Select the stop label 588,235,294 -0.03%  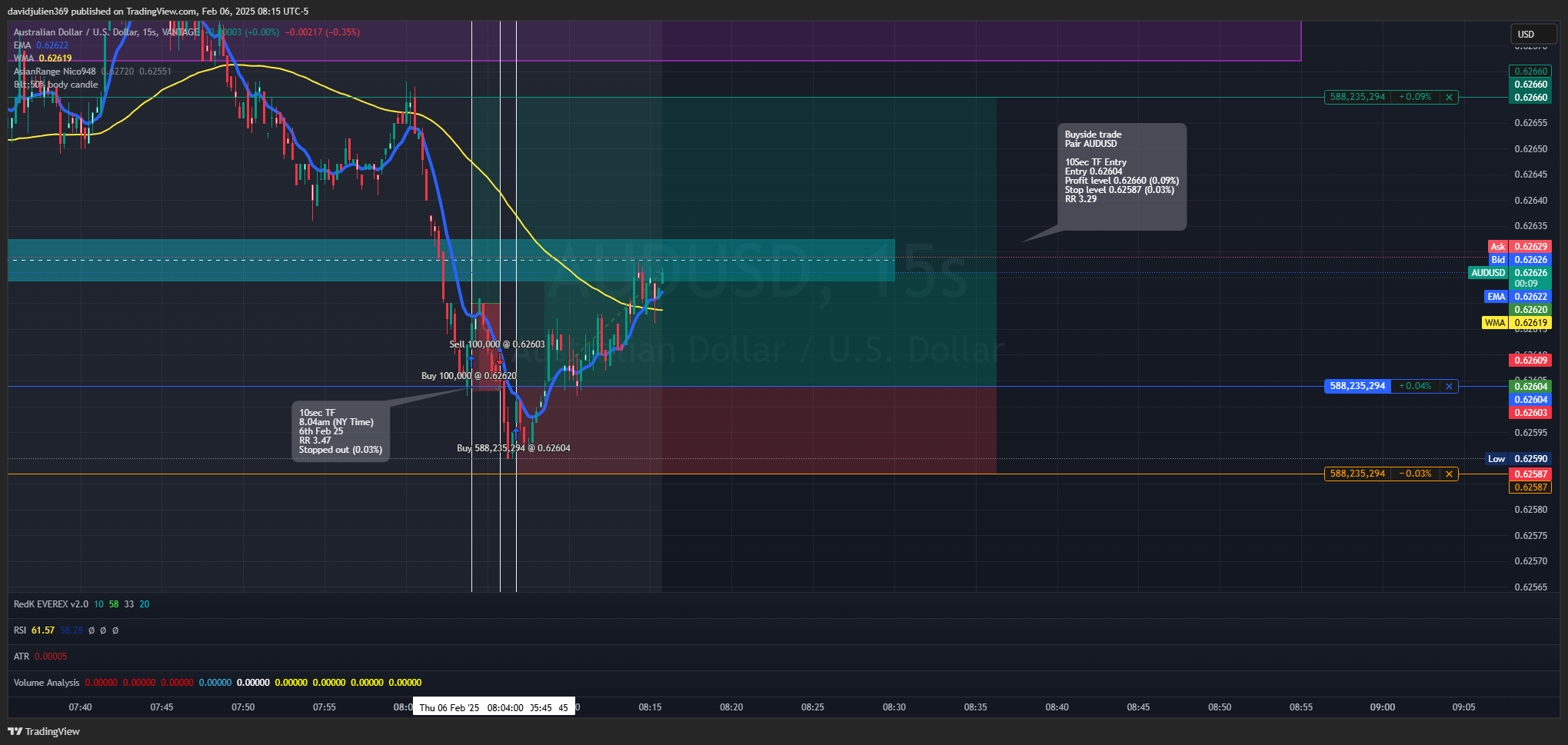point(1382,474)
